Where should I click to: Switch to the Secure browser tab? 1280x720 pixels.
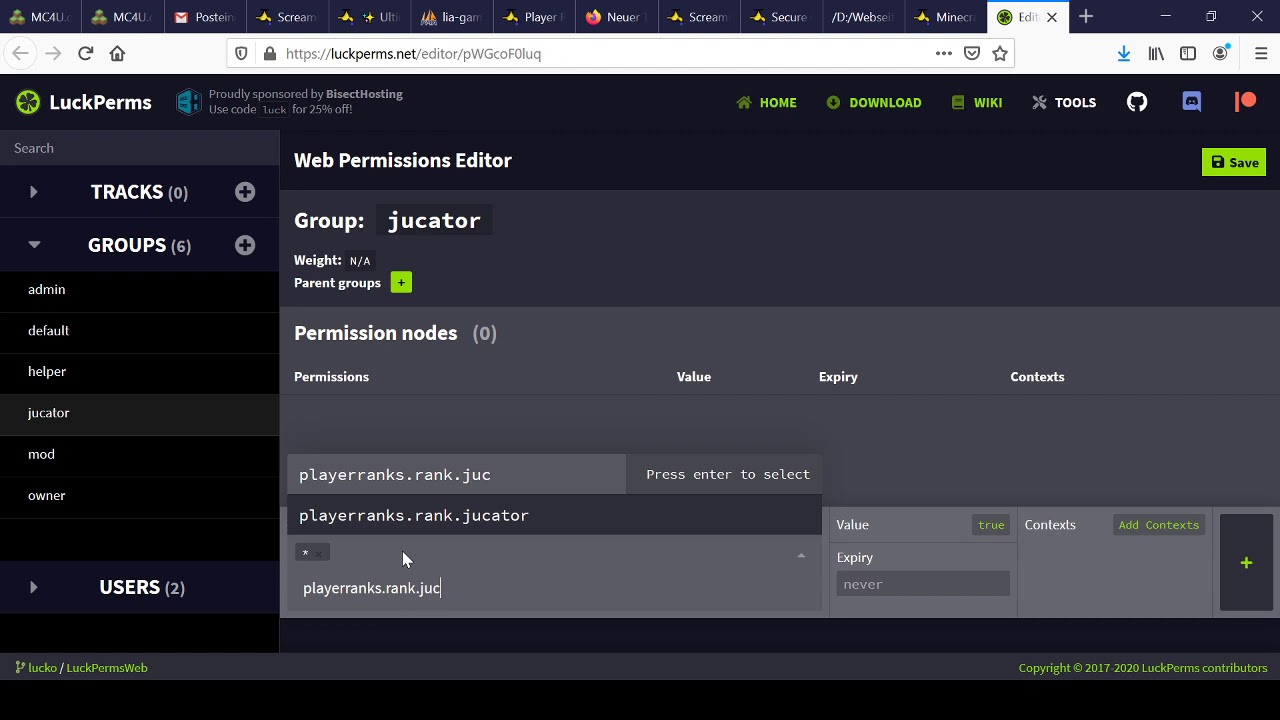(779, 17)
